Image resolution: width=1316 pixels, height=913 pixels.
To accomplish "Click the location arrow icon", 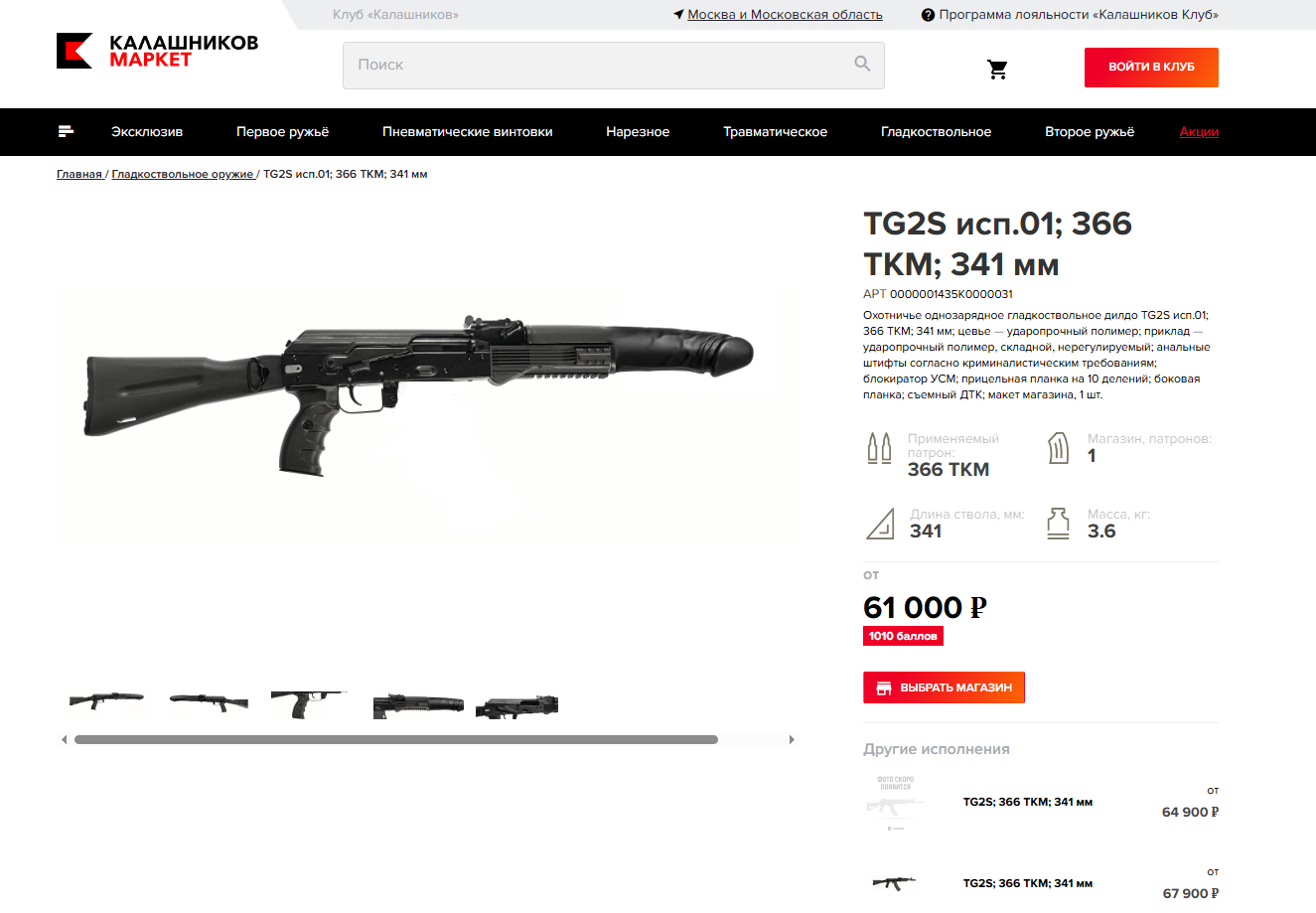I will [x=678, y=15].
